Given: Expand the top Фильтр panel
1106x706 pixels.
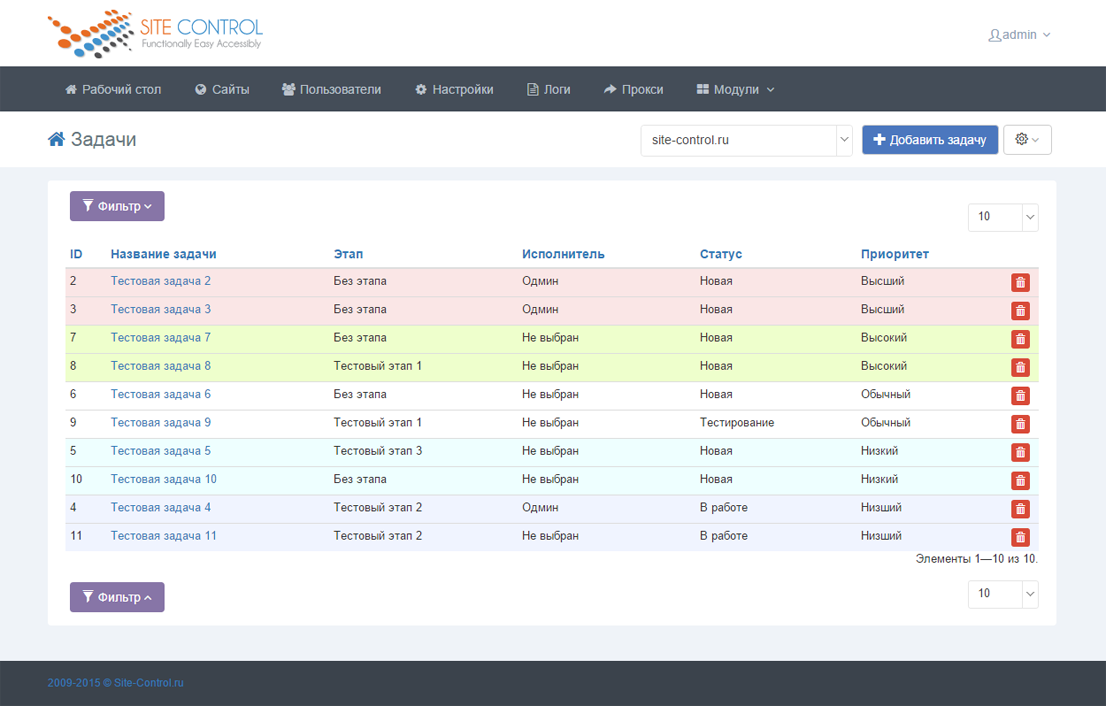Looking at the screenshot, I should point(117,206).
